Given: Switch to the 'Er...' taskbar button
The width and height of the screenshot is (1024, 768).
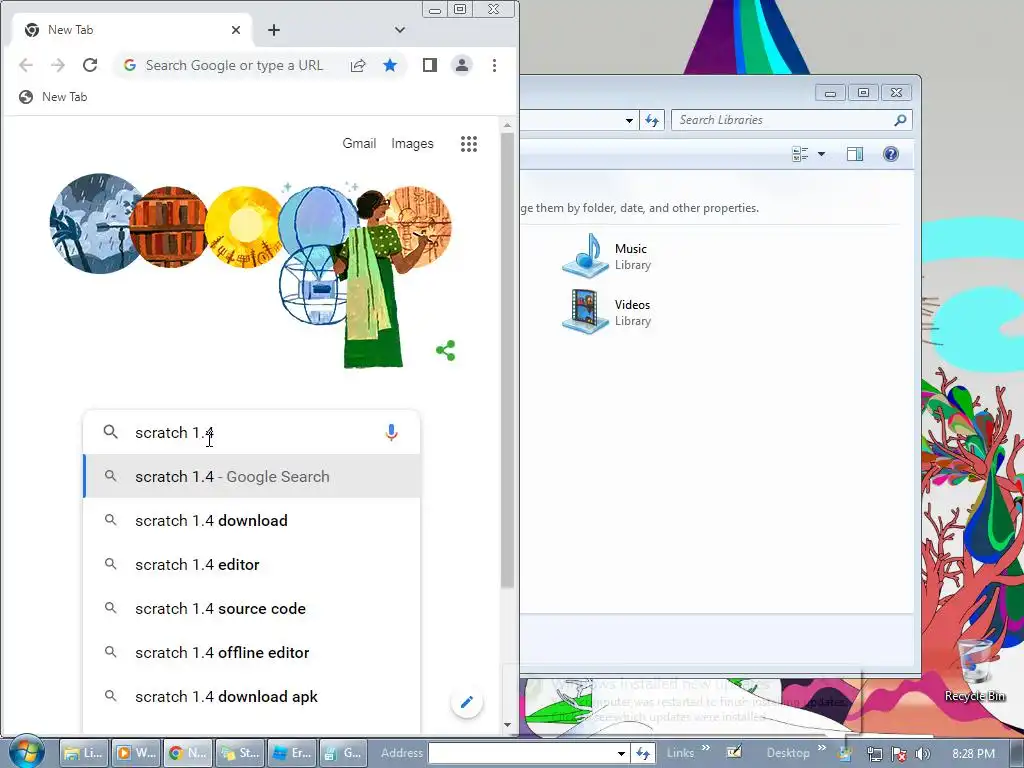Looking at the screenshot, I should tap(292, 753).
